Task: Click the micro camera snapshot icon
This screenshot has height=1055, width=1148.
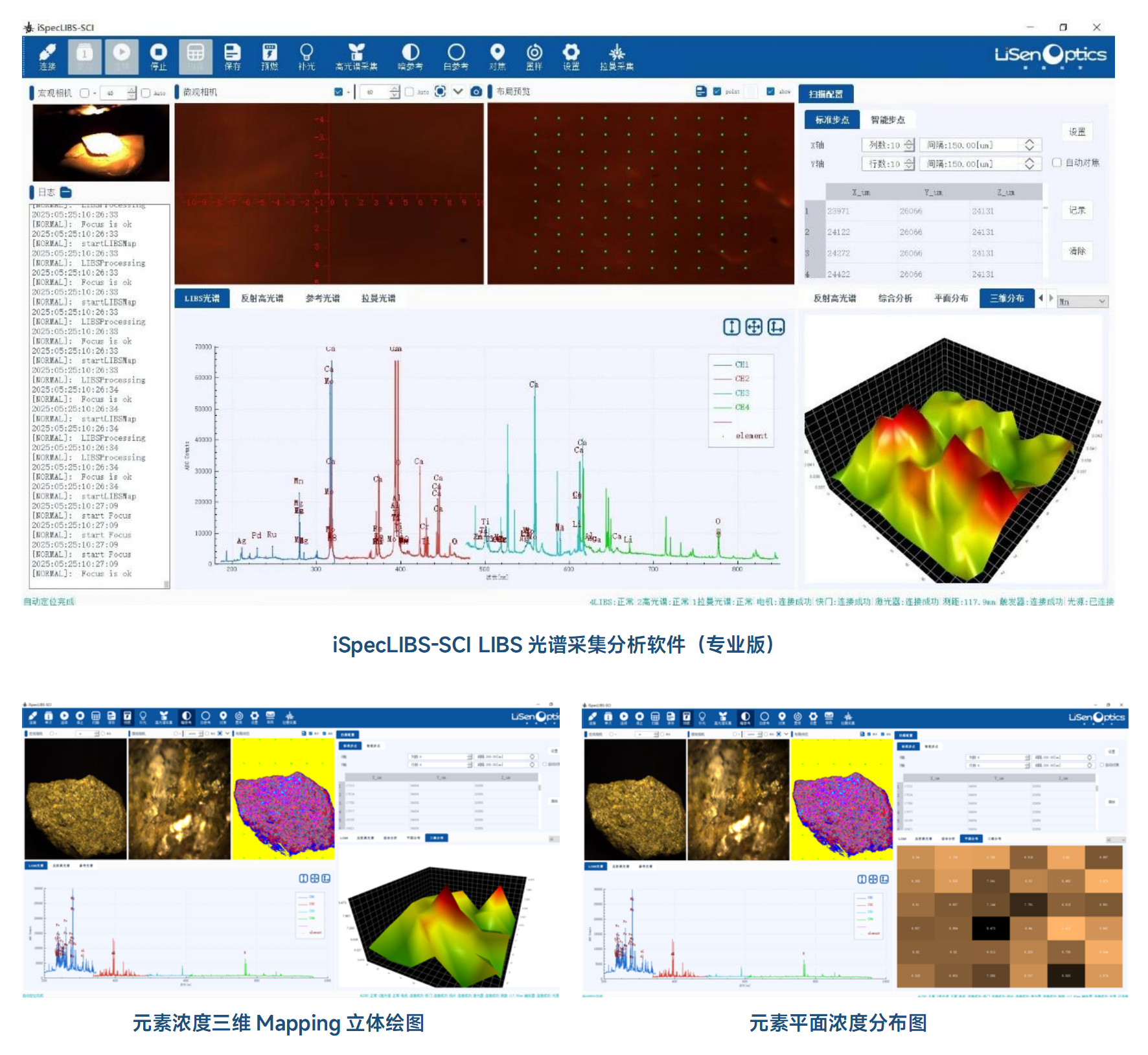Action: tap(476, 92)
